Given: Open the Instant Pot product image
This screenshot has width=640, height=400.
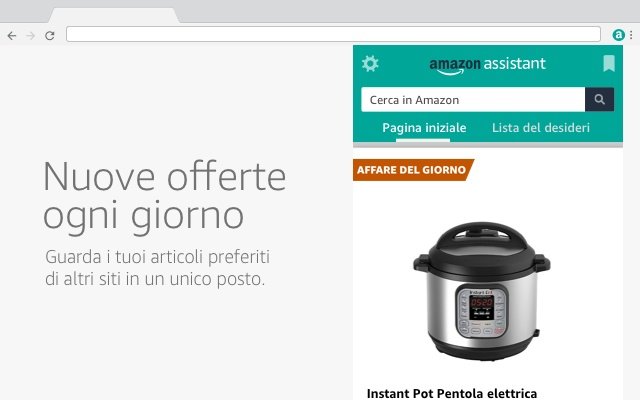Looking at the screenshot, I should 482,291.
